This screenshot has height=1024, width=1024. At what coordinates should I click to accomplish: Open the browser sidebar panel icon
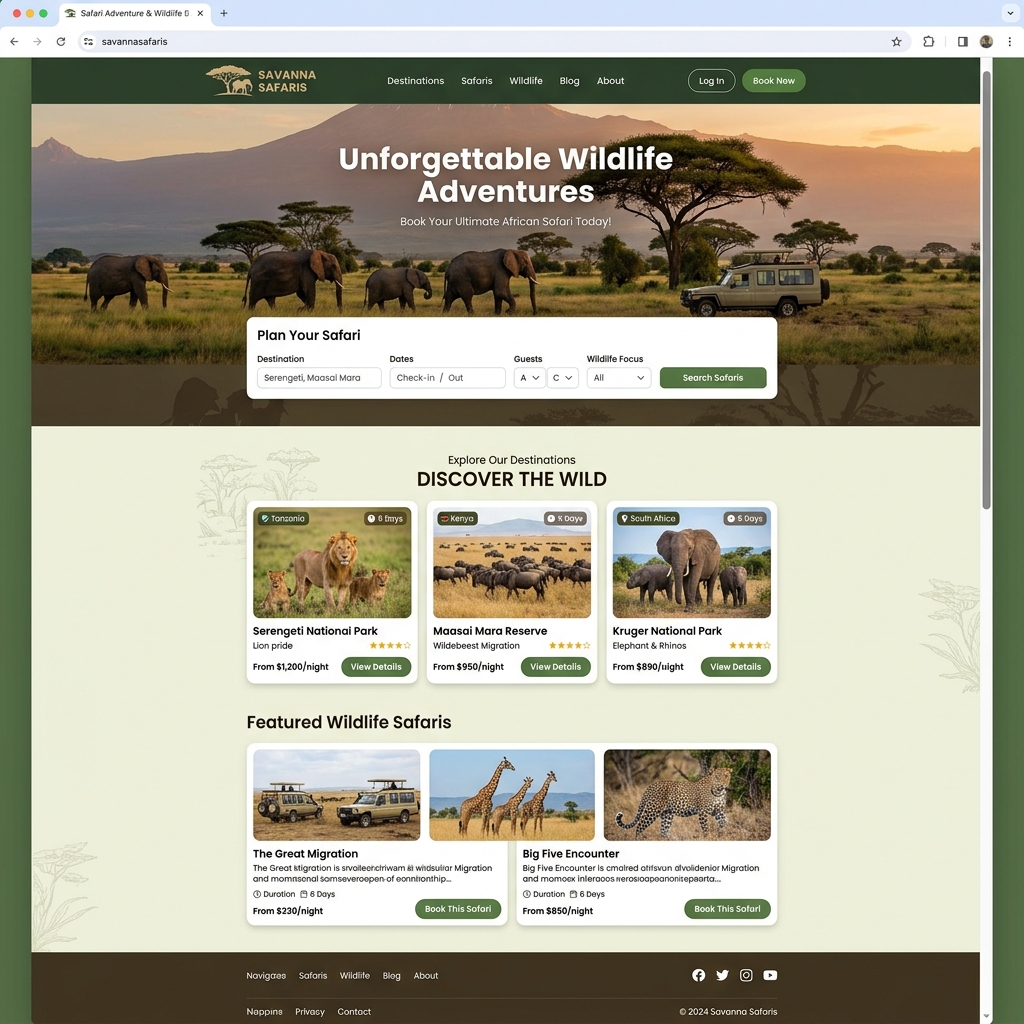click(x=962, y=42)
